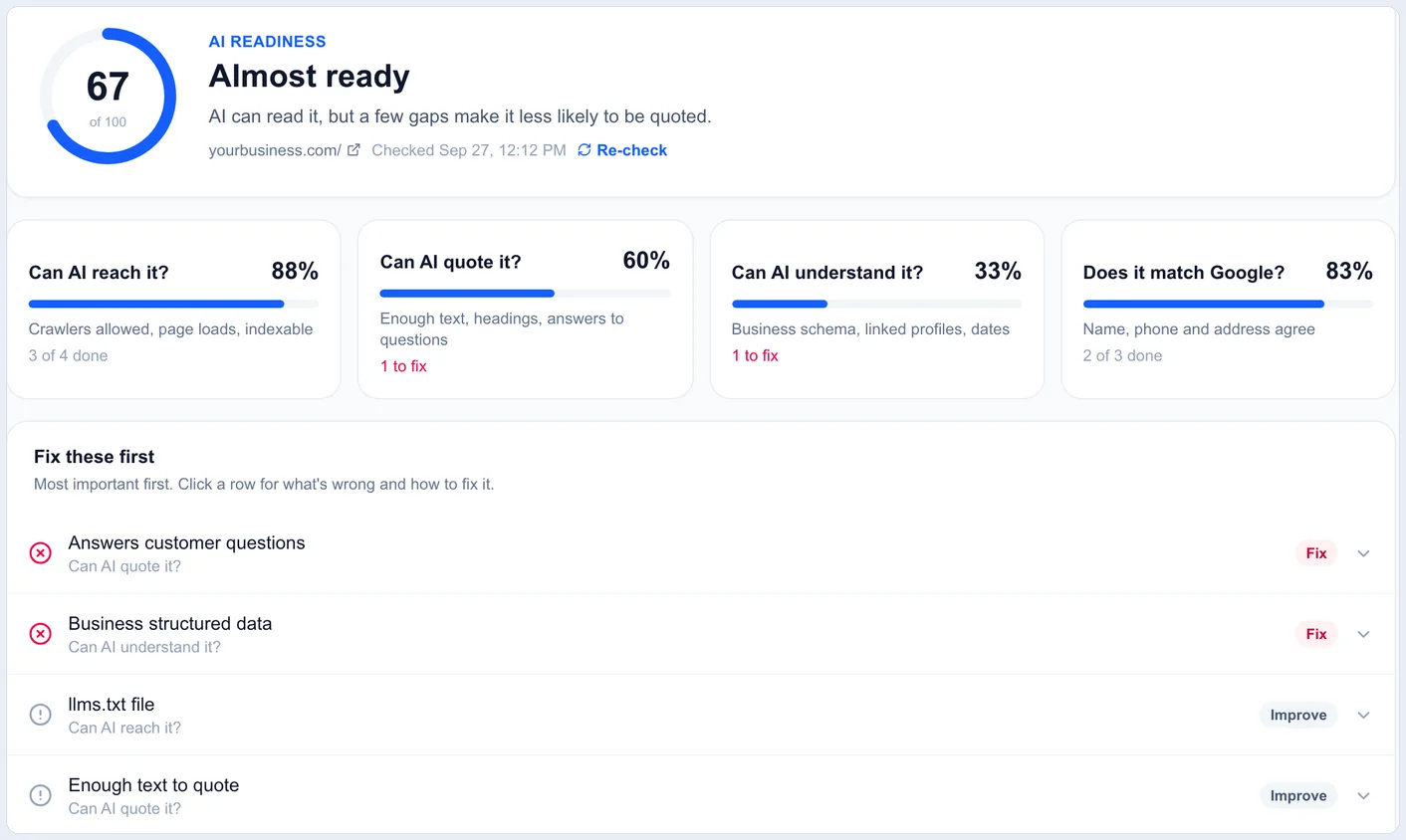Select the Answers customer questions row title
This screenshot has height=840, width=1406.
186,543
